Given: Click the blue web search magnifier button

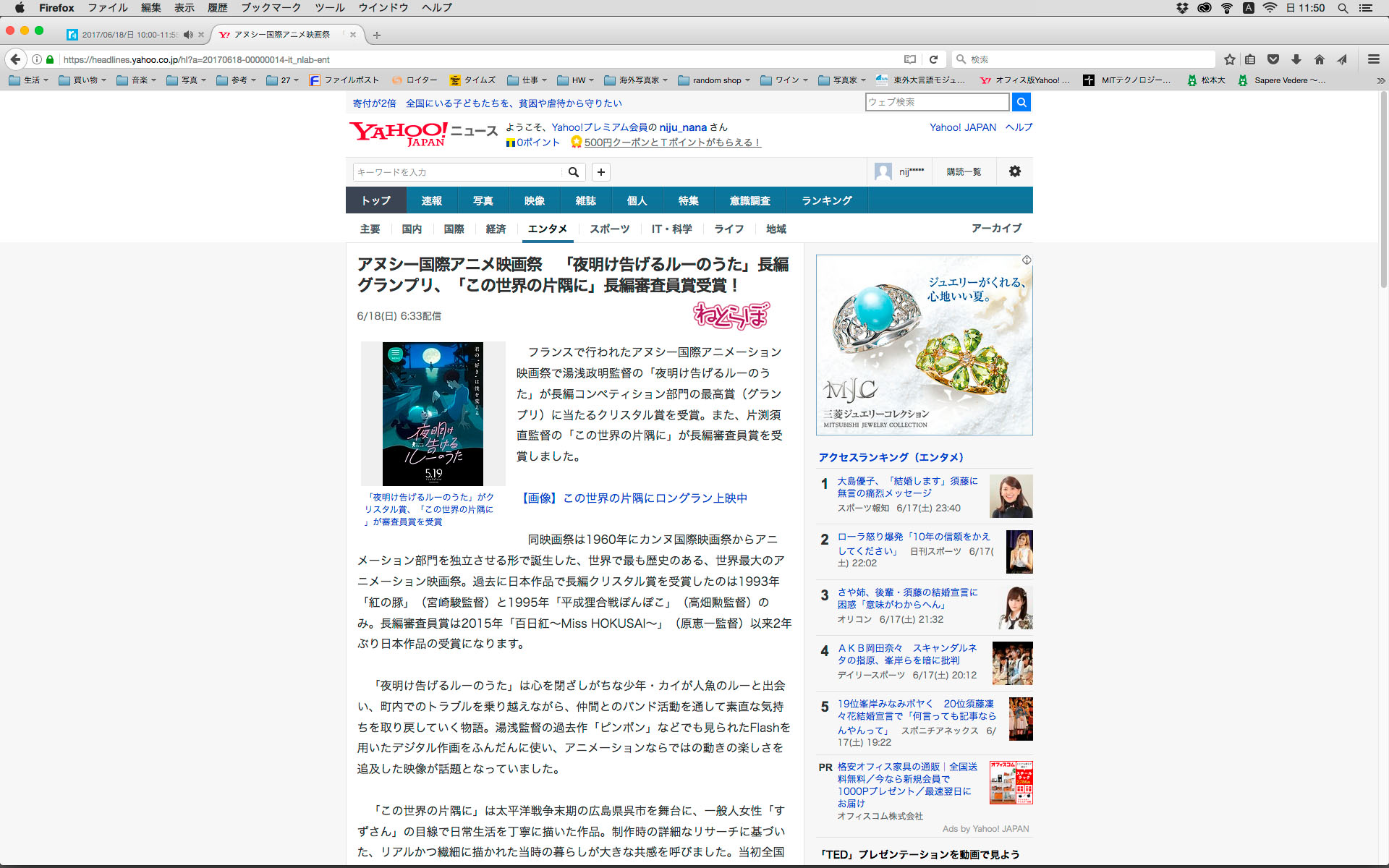Looking at the screenshot, I should click(x=1021, y=102).
